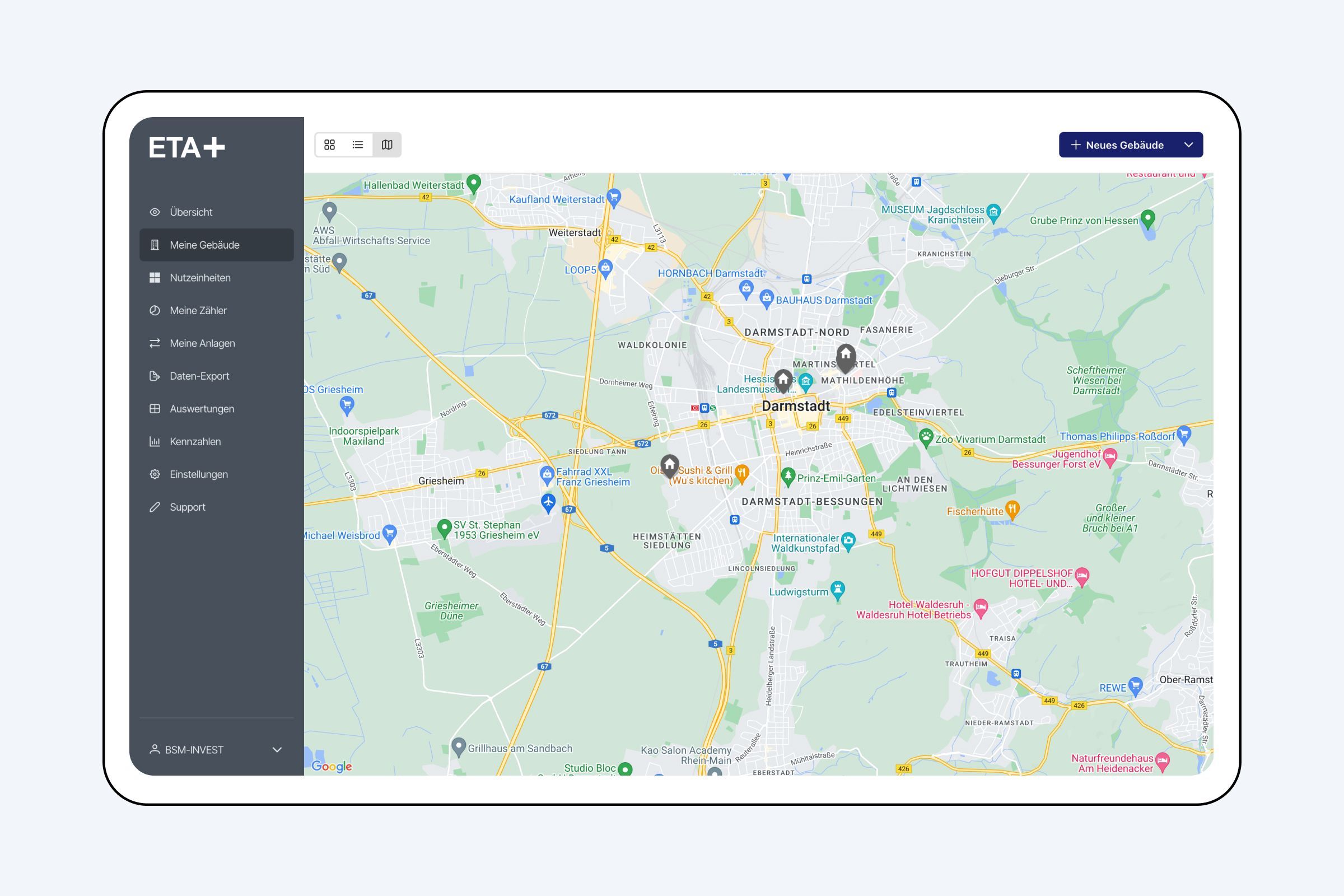
Task: Click the Hallenbad Weiterstadt map pin
Action: tap(473, 185)
